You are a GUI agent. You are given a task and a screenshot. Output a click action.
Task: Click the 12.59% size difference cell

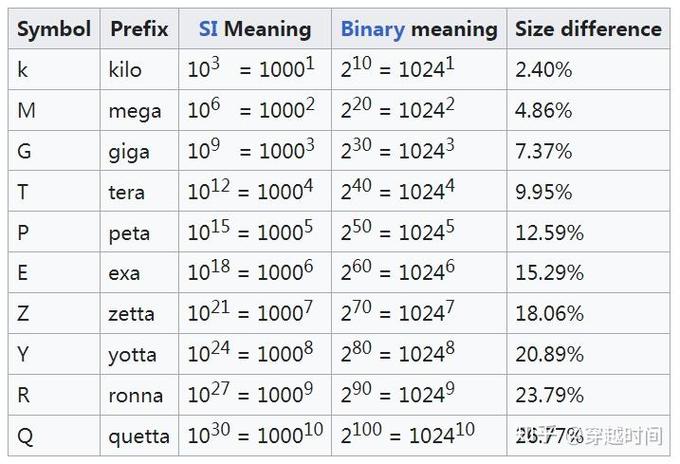pyautogui.click(x=588, y=232)
